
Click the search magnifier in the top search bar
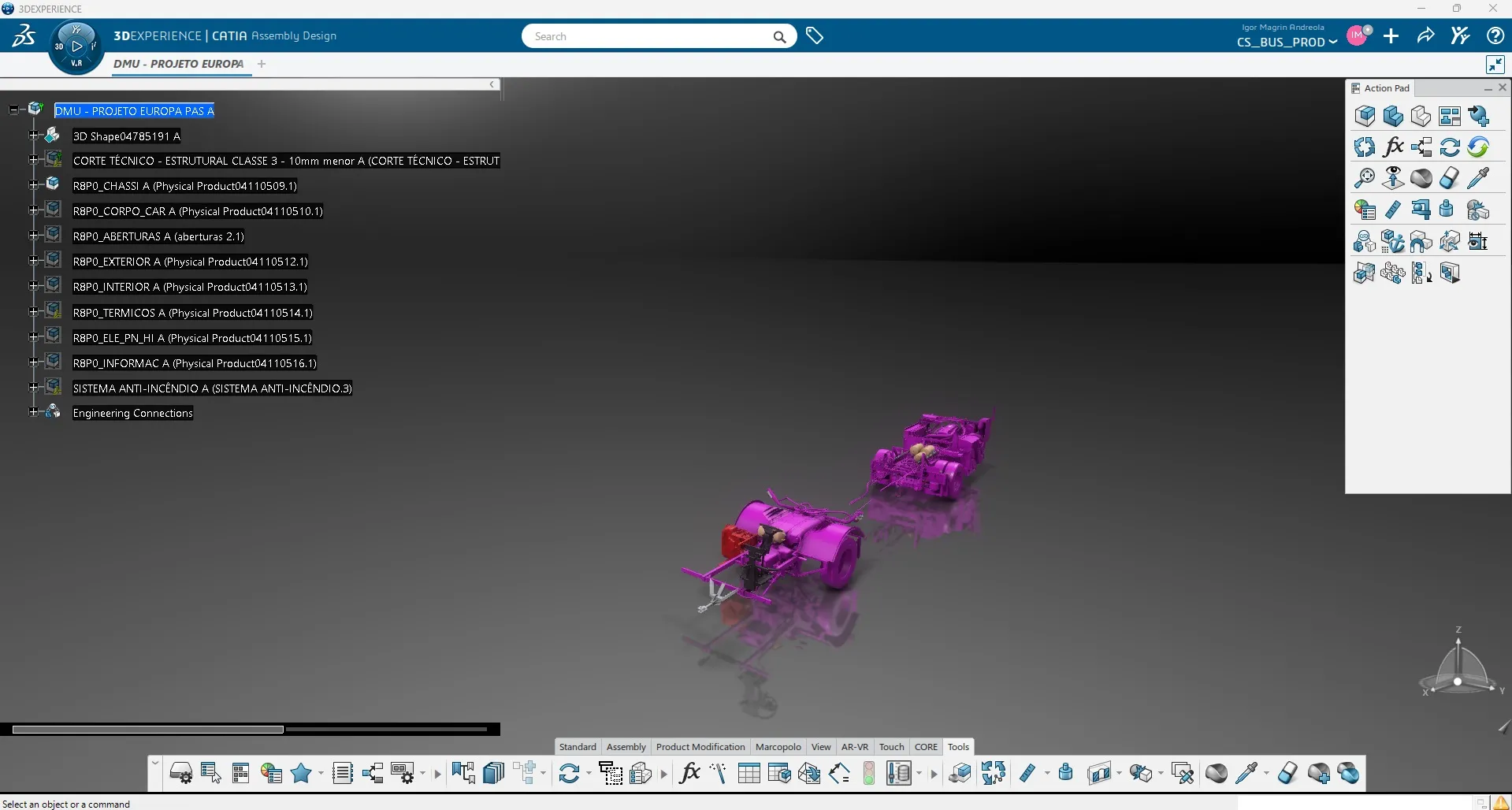779,36
